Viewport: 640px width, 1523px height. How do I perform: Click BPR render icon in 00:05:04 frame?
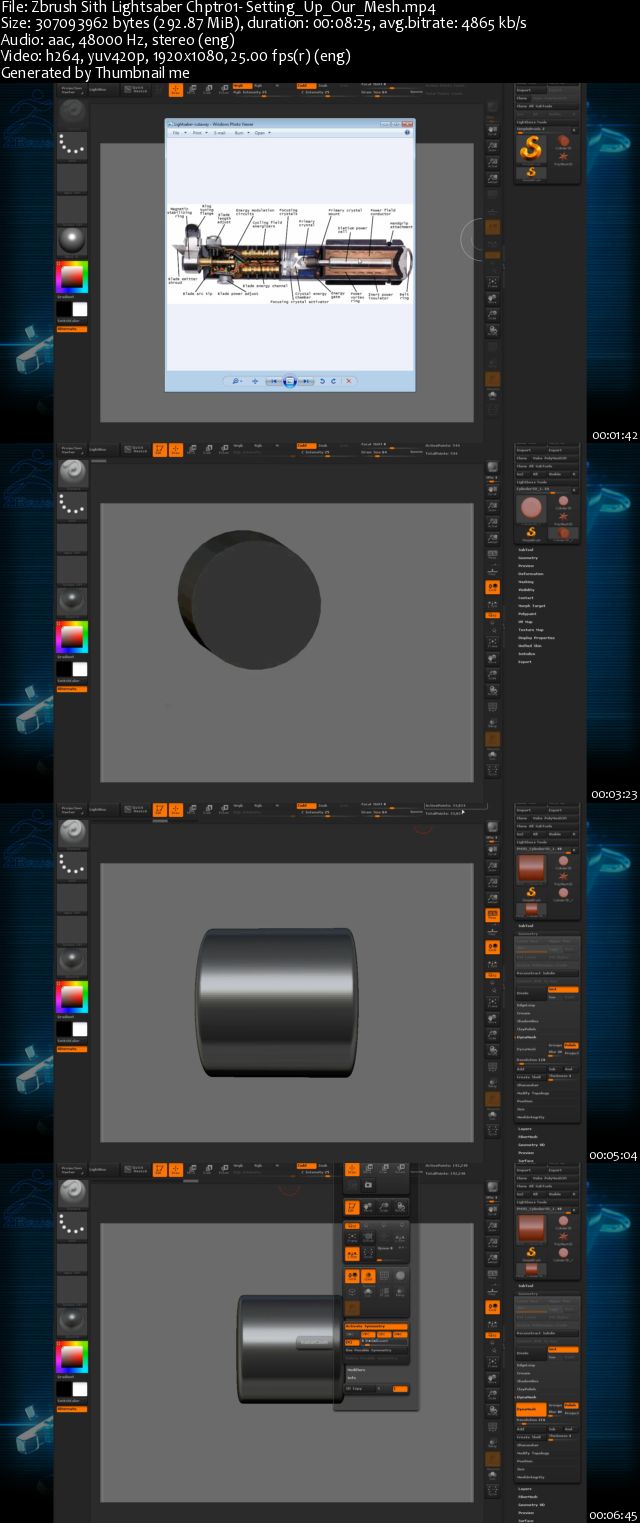click(x=492, y=826)
